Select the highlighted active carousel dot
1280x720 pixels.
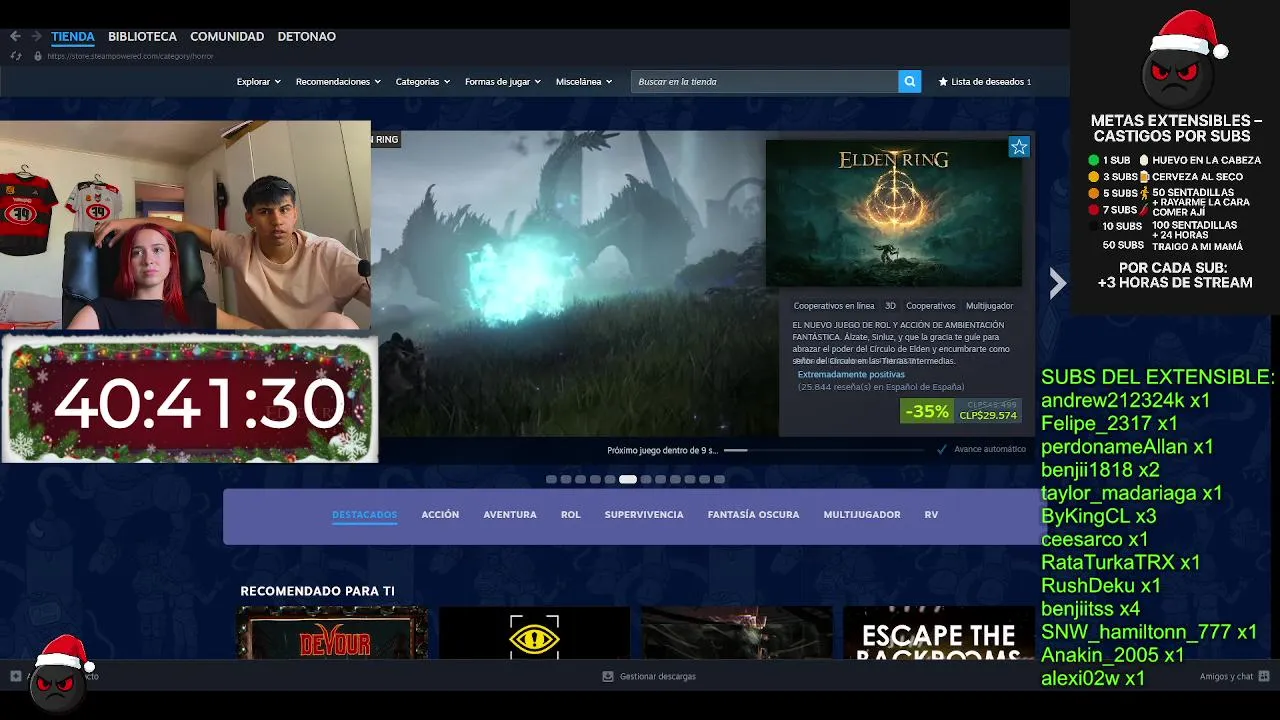[628, 480]
